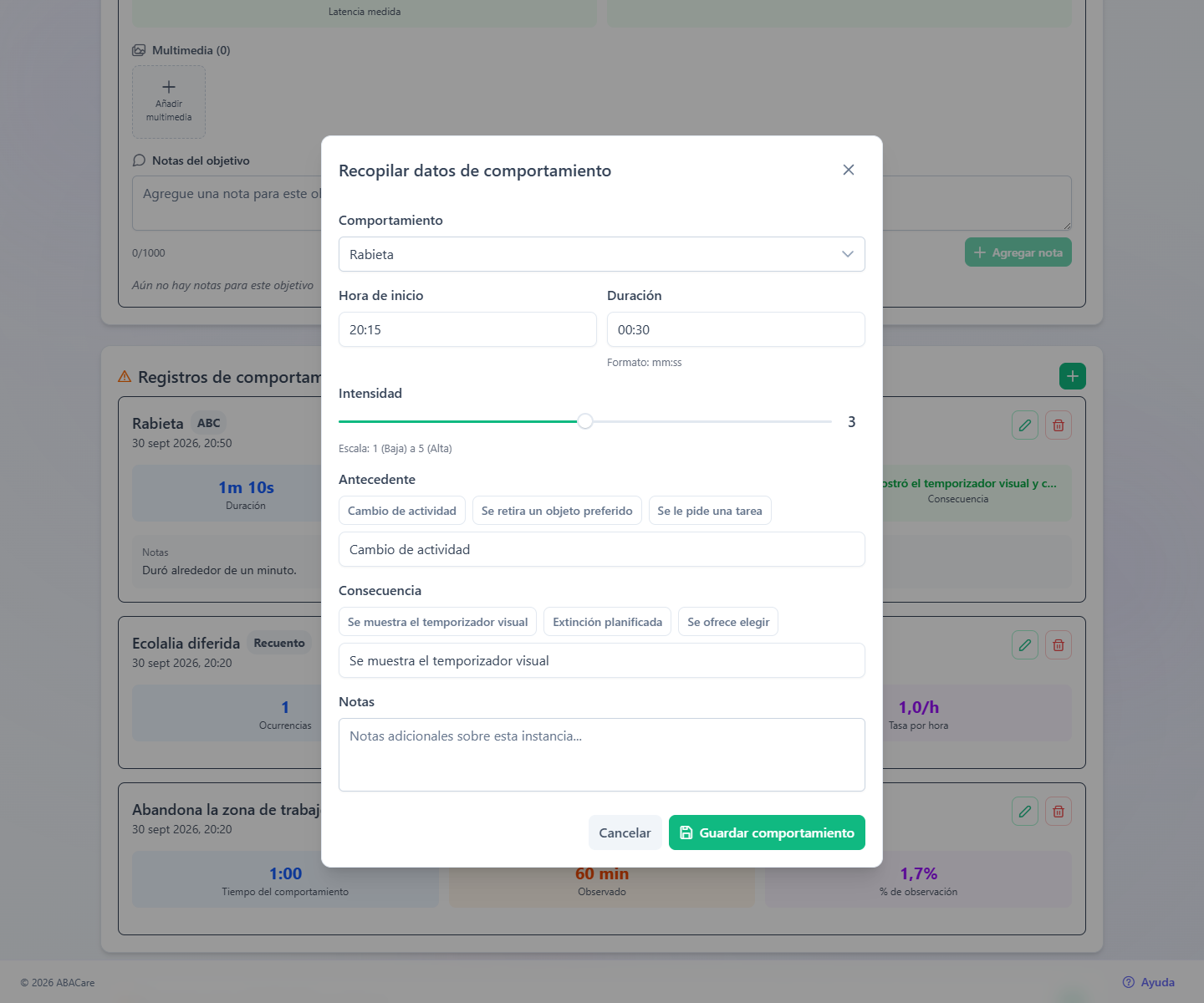Click the 'Escala: 1 (Baja) a 5 (Alta)' text
Screen dimensions: 1204x1003
click(395, 449)
